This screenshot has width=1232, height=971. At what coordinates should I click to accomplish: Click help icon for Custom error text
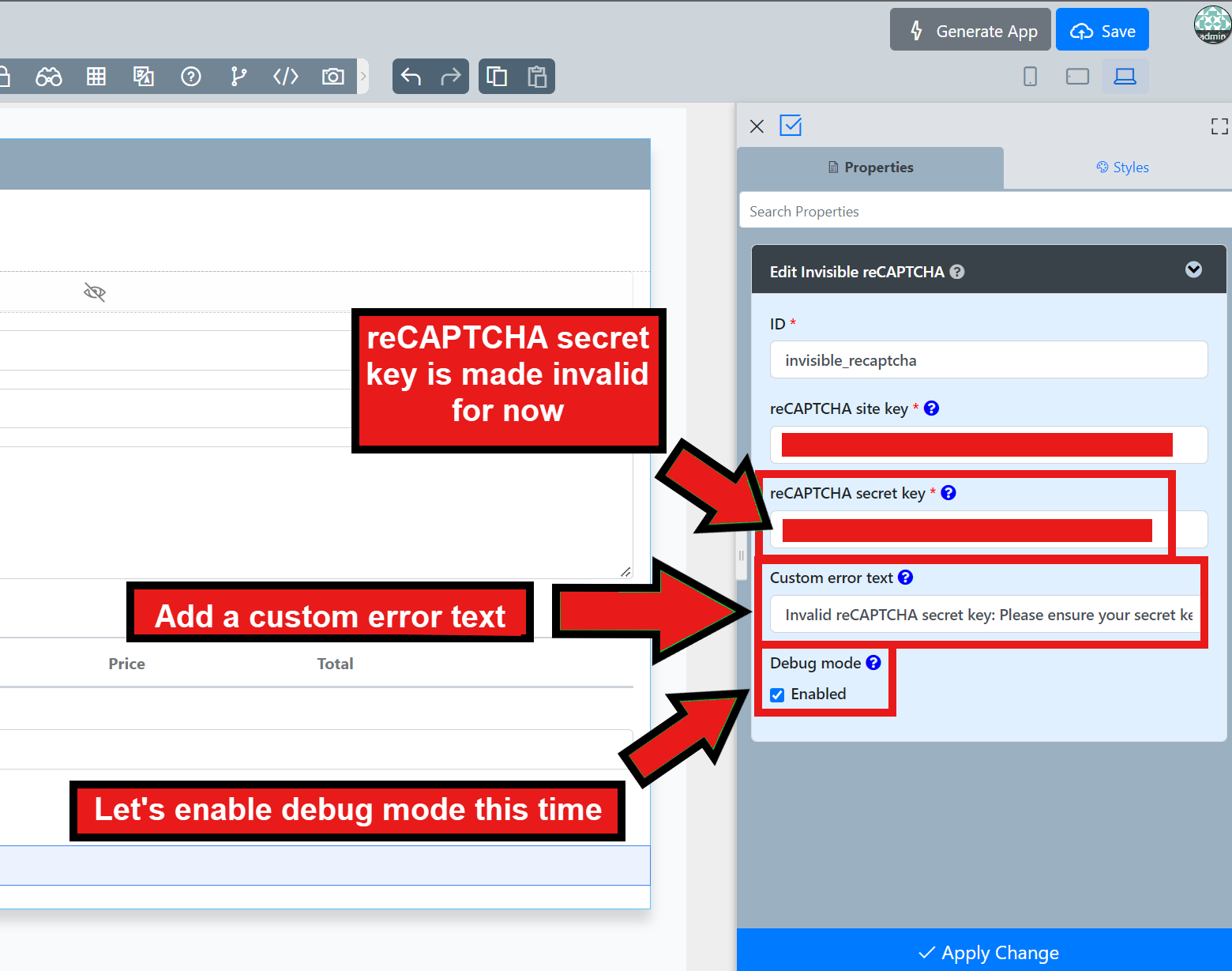click(x=906, y=578)
